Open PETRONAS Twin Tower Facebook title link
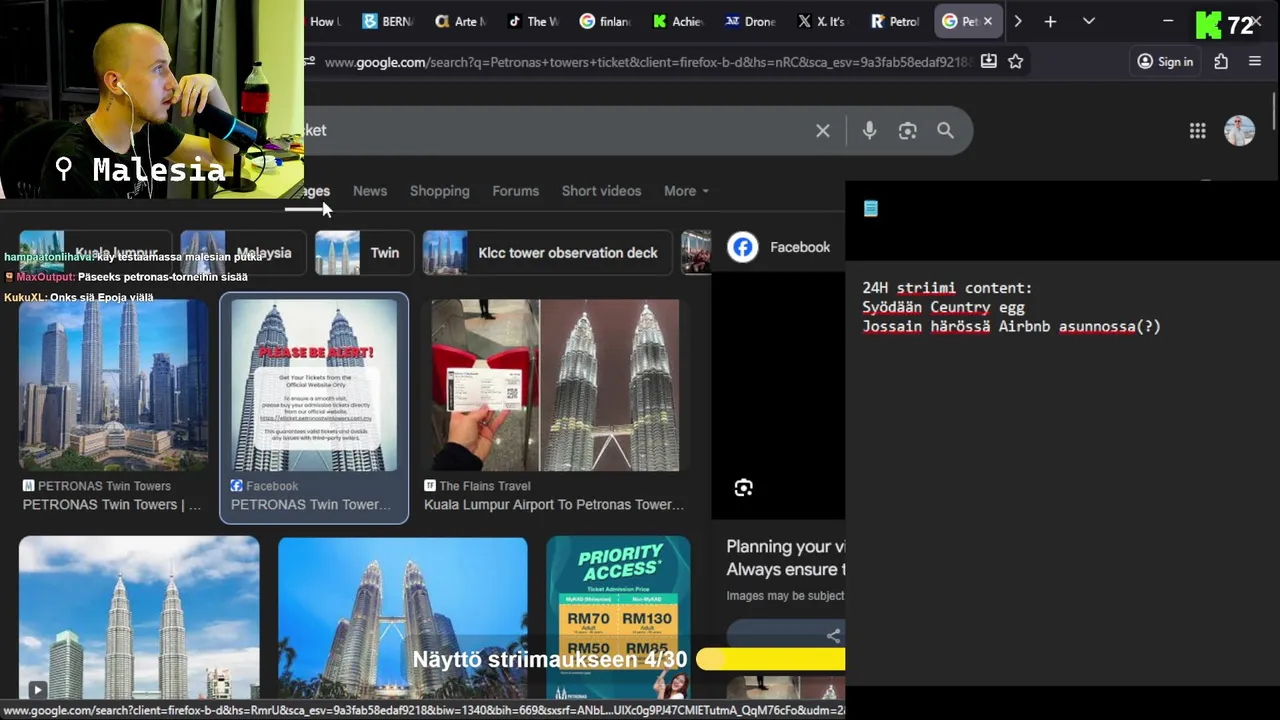 (x=311, y=505)
